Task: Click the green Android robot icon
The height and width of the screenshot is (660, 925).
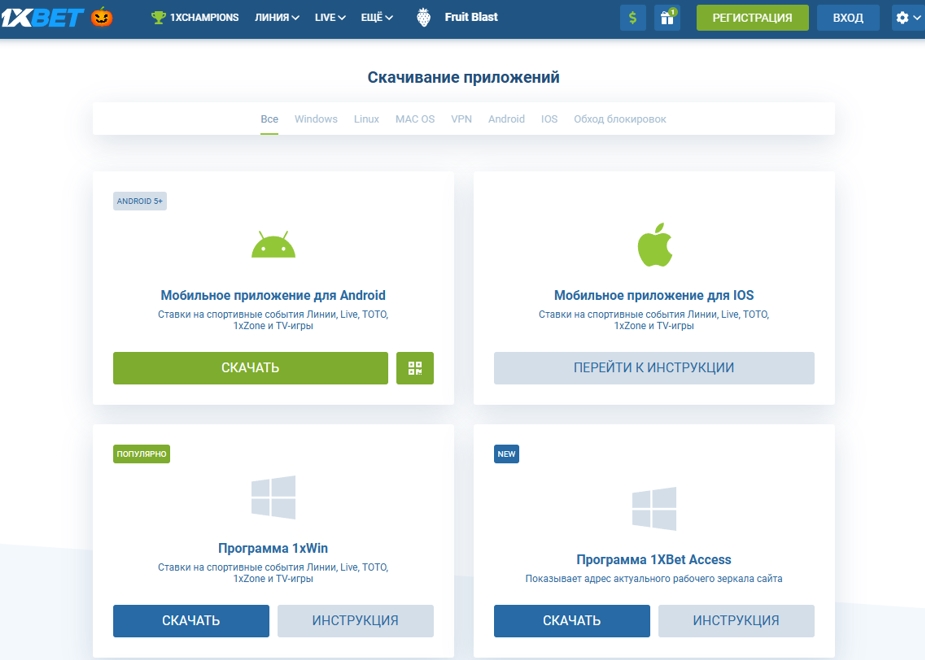Action: [273, 244]
